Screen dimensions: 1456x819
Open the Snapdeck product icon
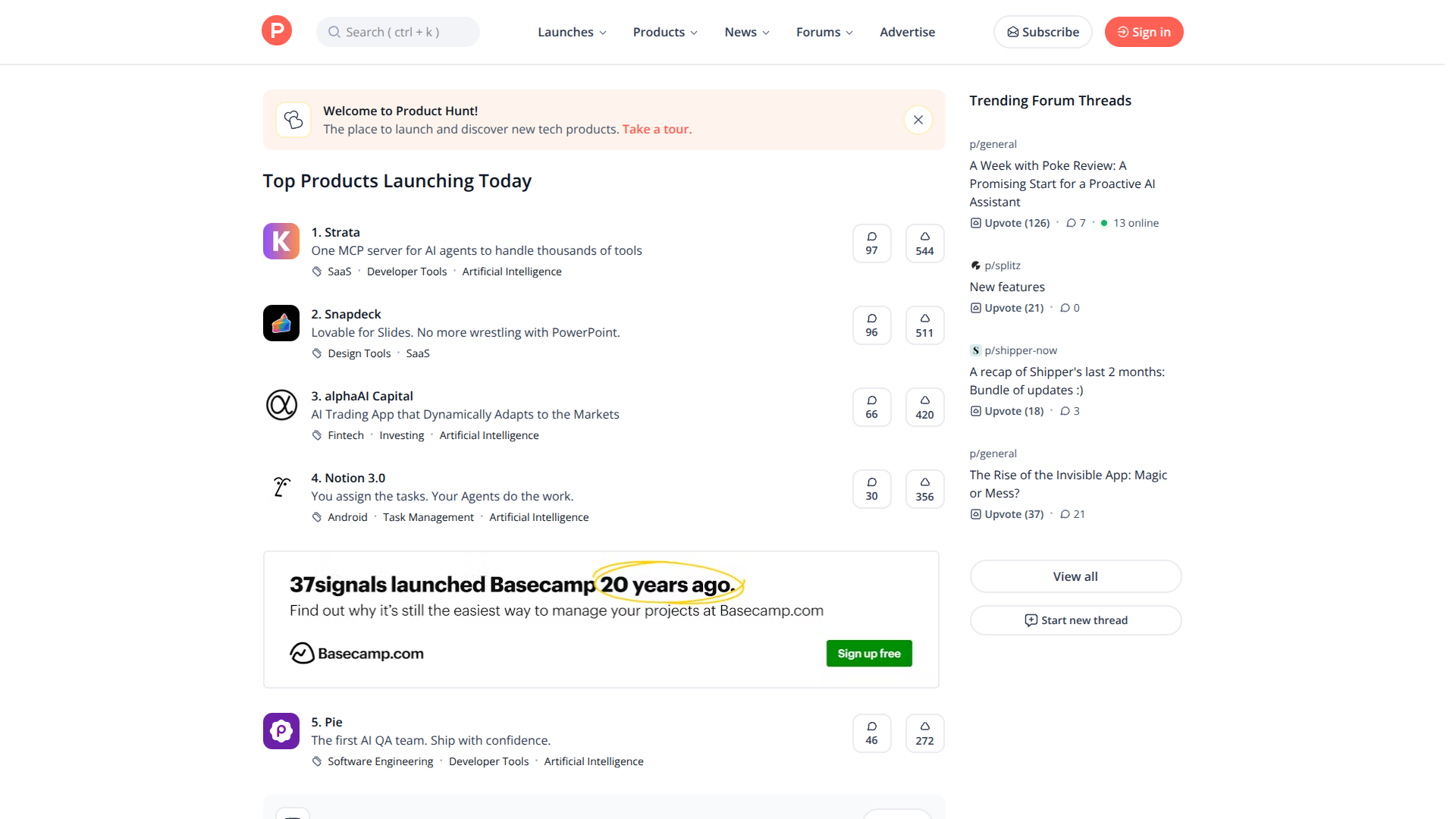281,323
